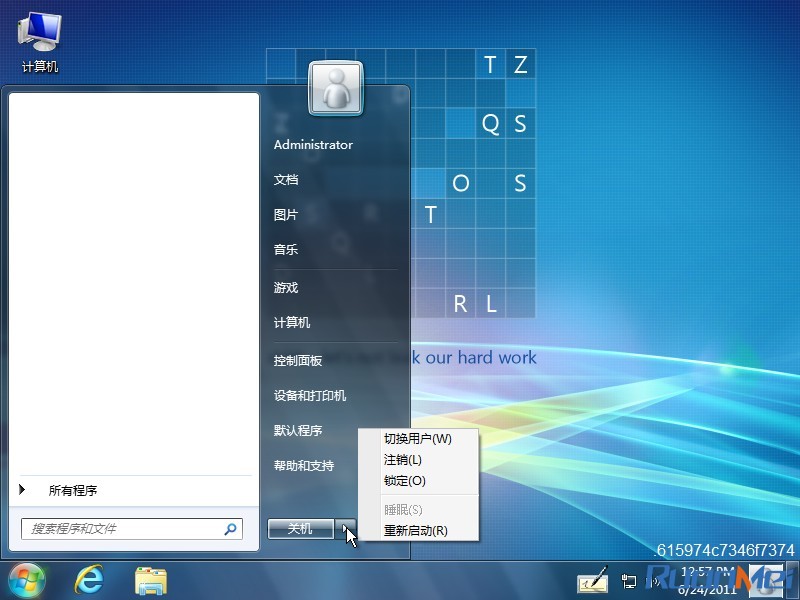
Task: Select 锁定(O) option
Action: (x=418, y=481)
